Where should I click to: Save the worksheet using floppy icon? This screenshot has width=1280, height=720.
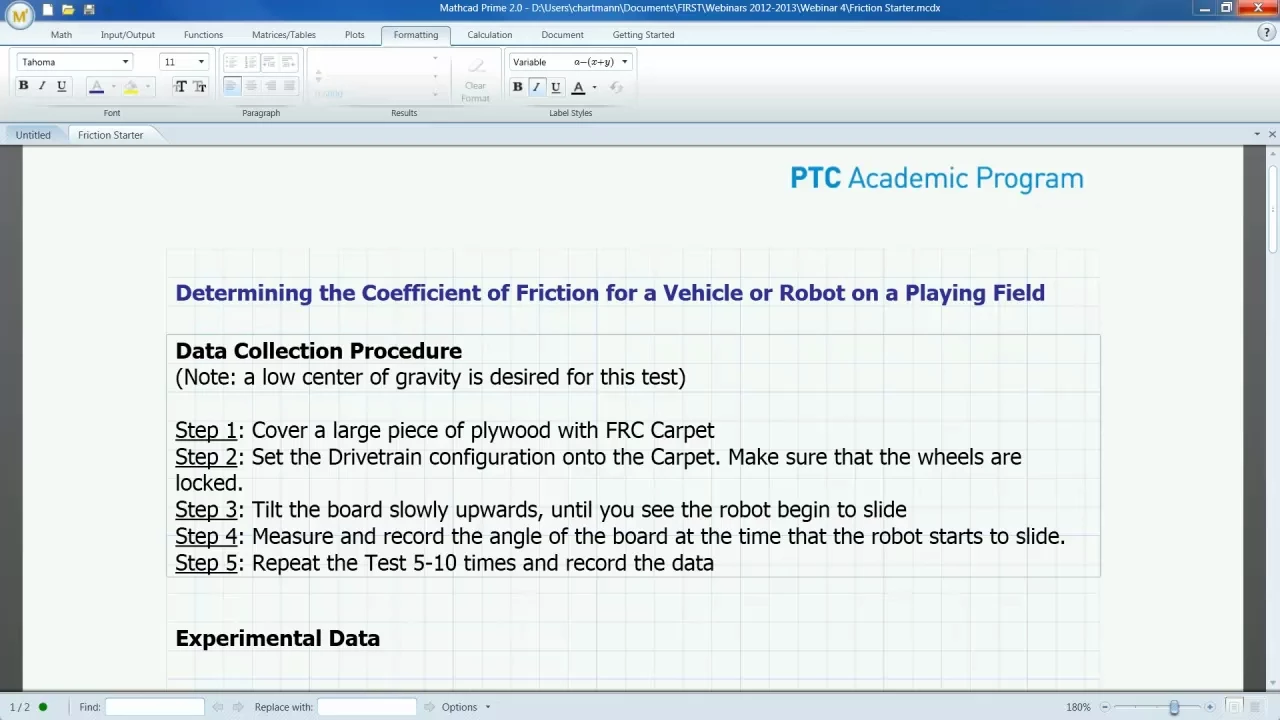[89, 9]
